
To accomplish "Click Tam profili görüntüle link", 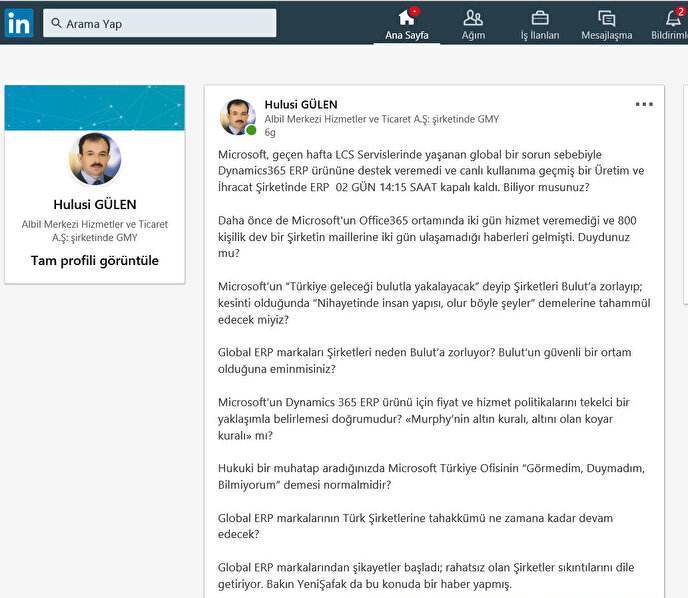I will [x=95, y=261].
